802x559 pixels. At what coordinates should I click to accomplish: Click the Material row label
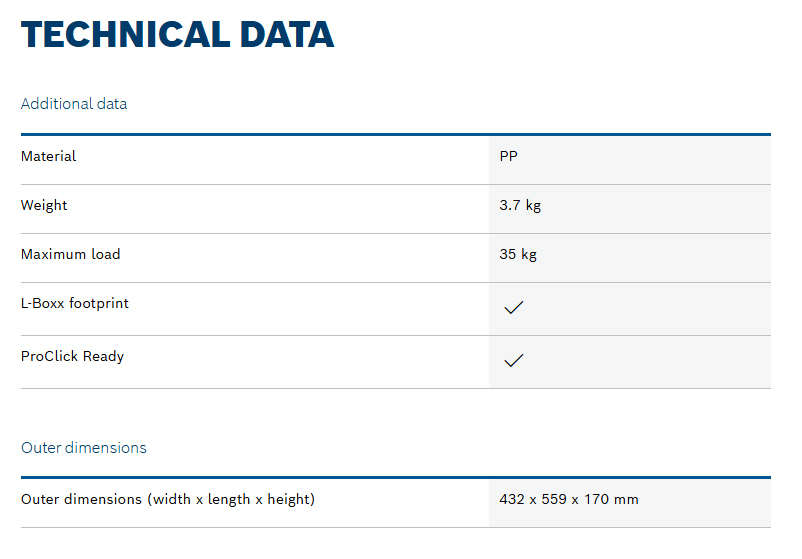(48, 156)
